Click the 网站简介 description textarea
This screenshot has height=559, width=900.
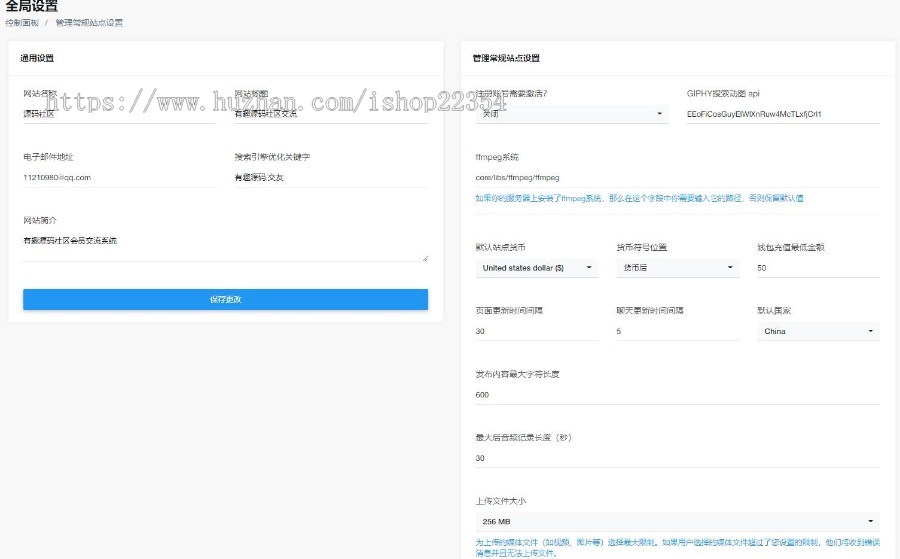[x=225, y=247]
